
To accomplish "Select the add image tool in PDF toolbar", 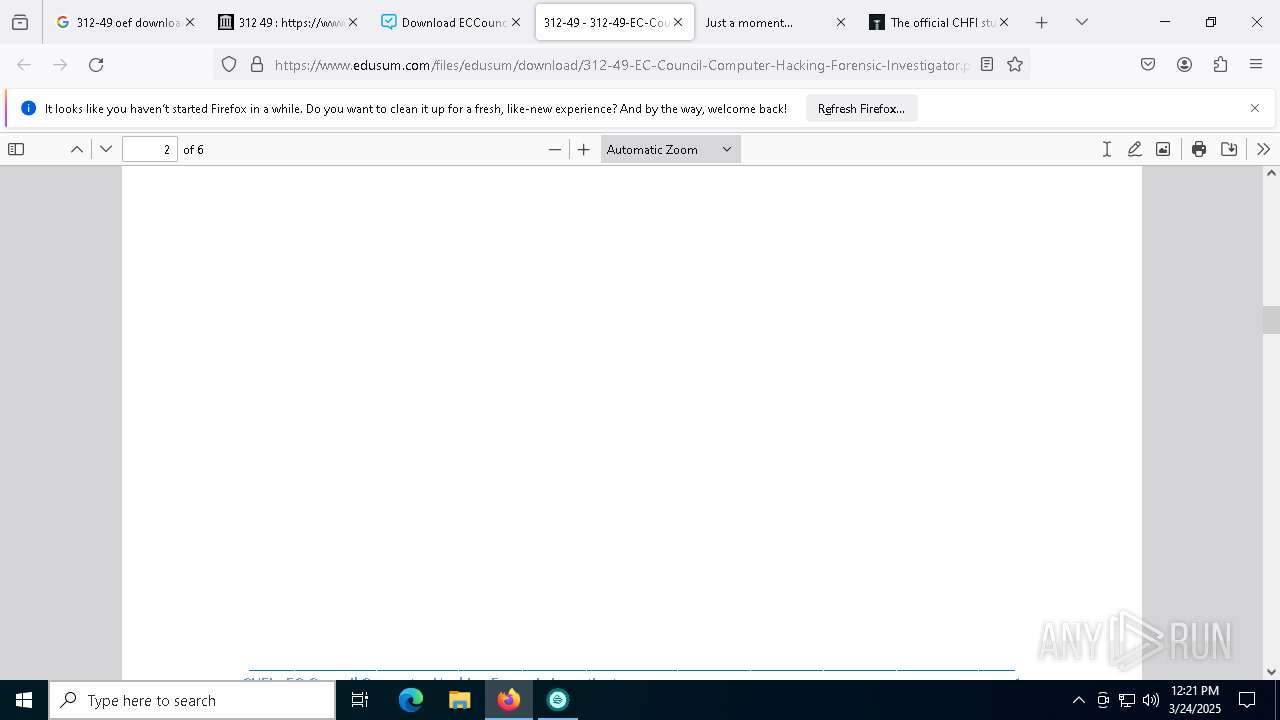I will click(x=1163, y=149).
